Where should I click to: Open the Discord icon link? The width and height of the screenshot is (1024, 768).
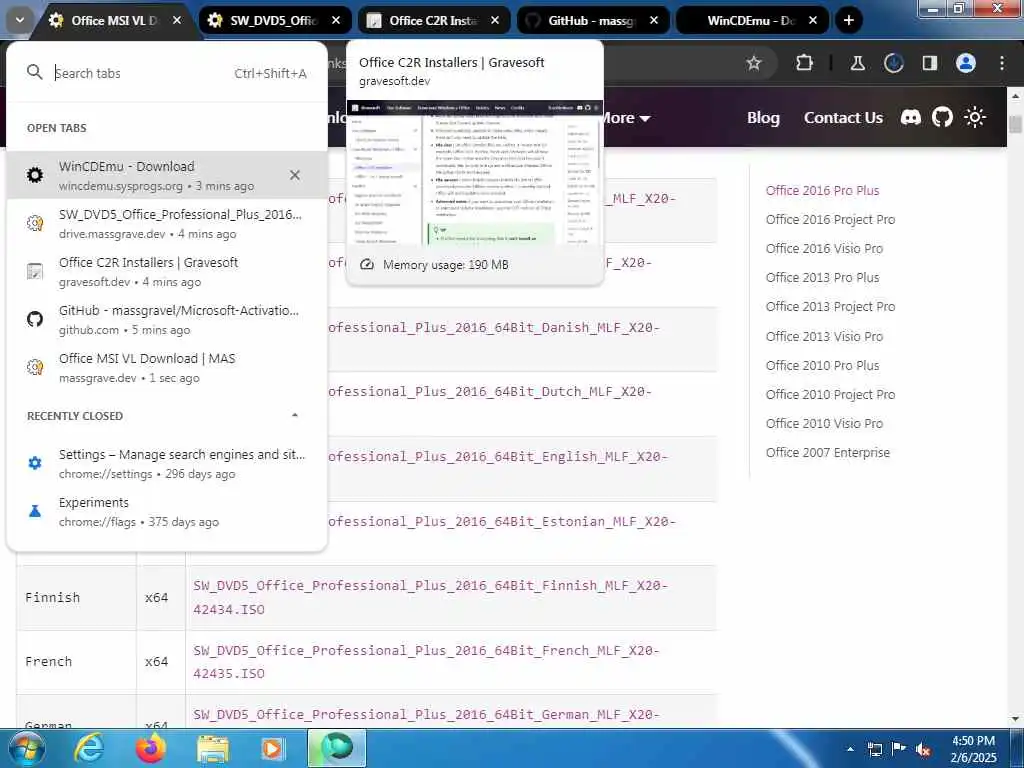click(x=910, y=118)
